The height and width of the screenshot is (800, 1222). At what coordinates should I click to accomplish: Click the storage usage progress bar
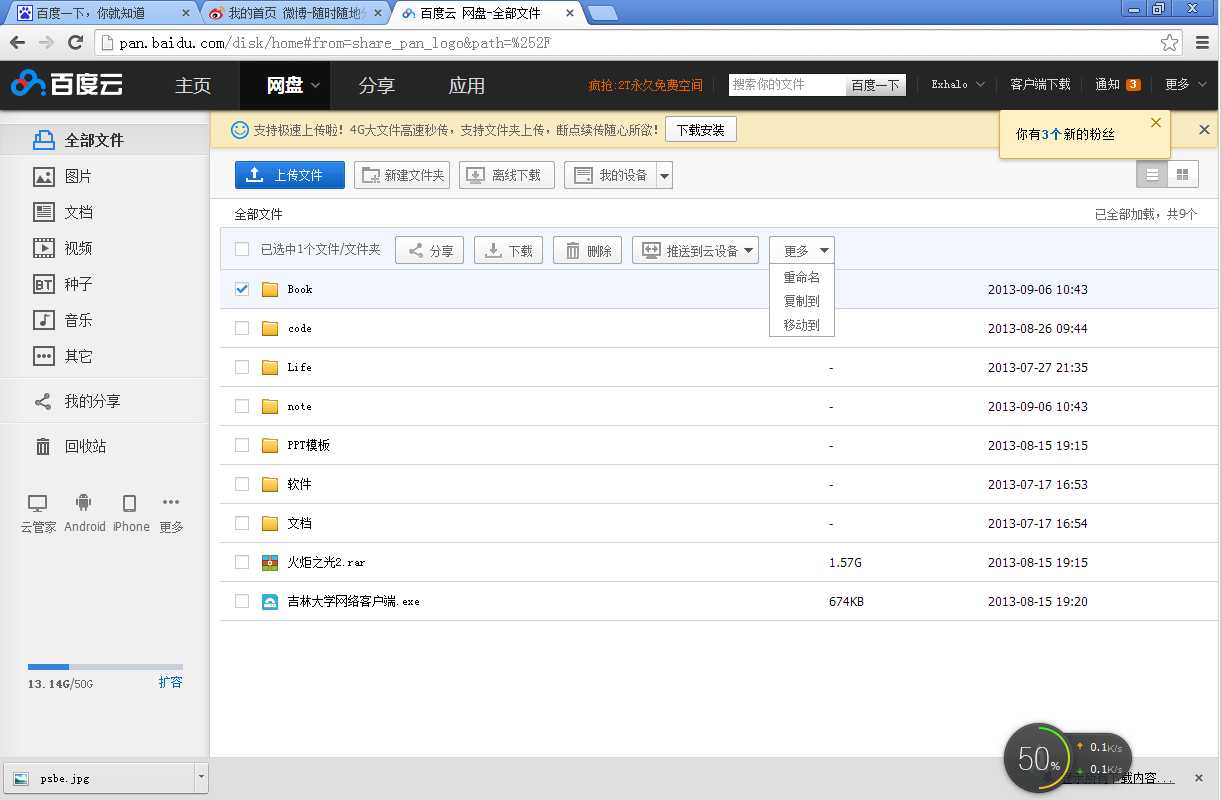point(105,666)
